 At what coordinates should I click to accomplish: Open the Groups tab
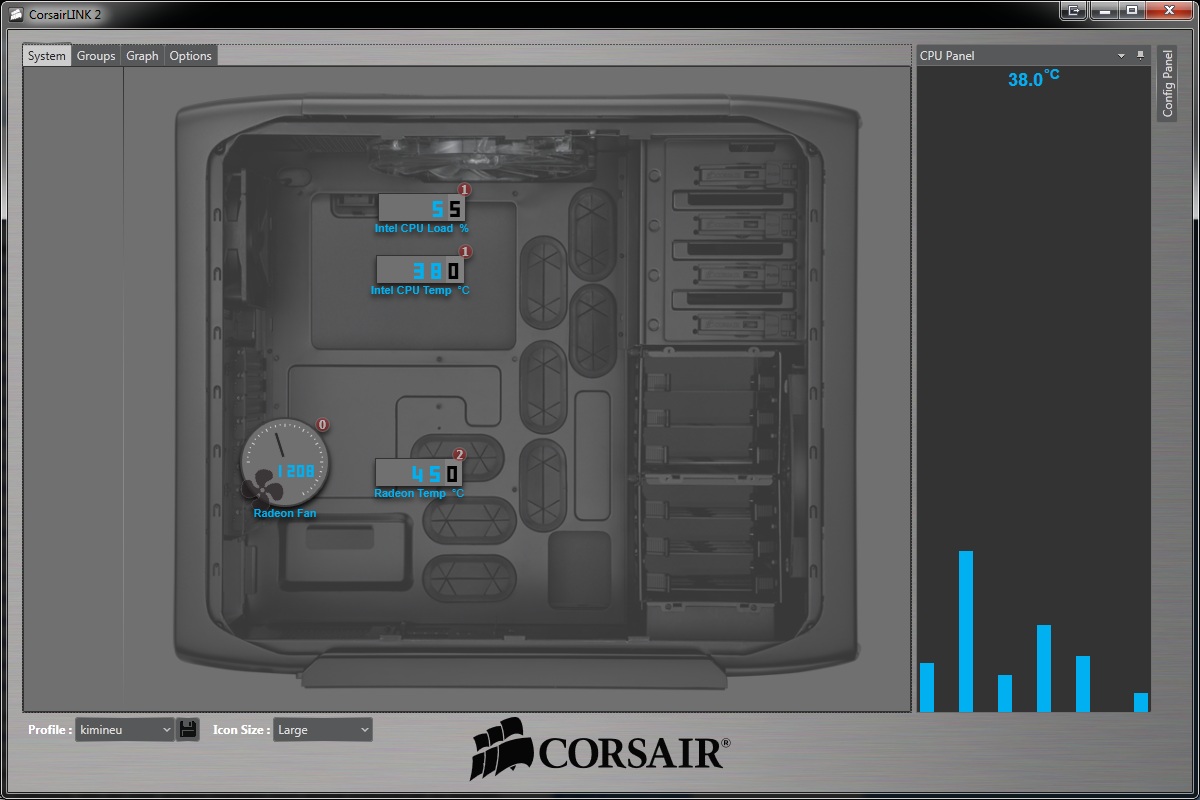pos(96,56)
